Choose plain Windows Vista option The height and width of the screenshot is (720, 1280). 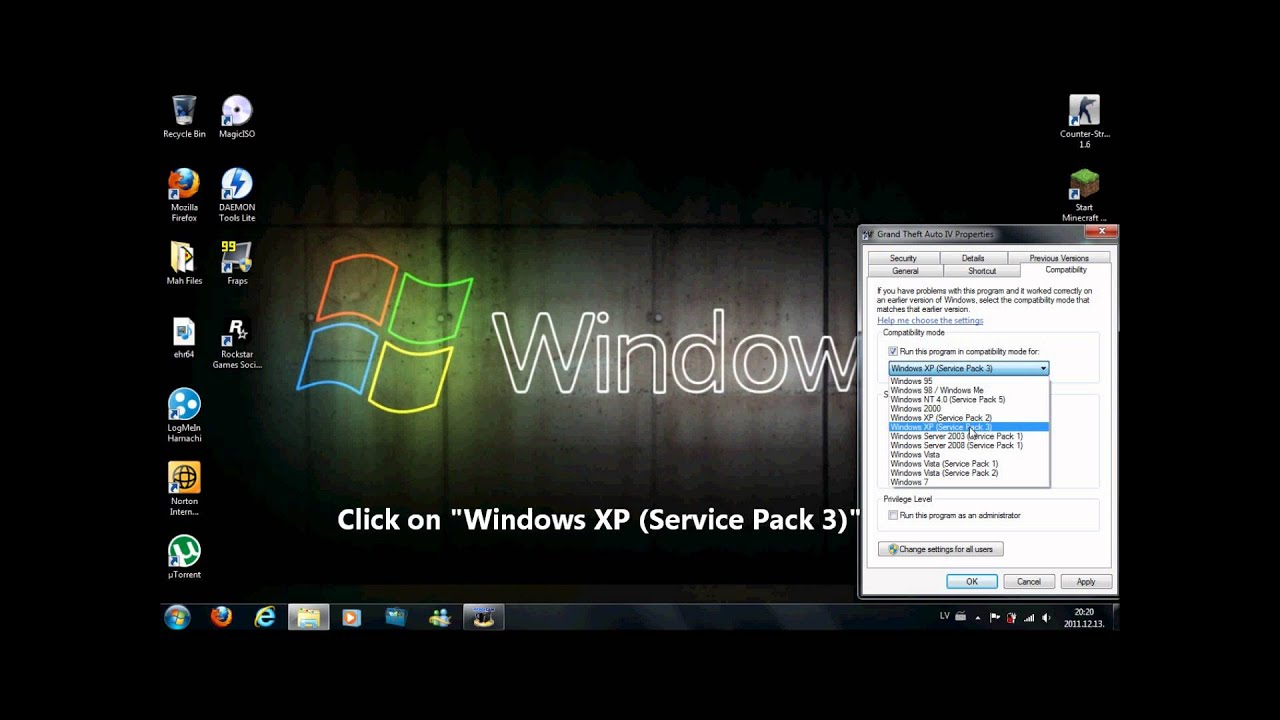click(968, 455)
